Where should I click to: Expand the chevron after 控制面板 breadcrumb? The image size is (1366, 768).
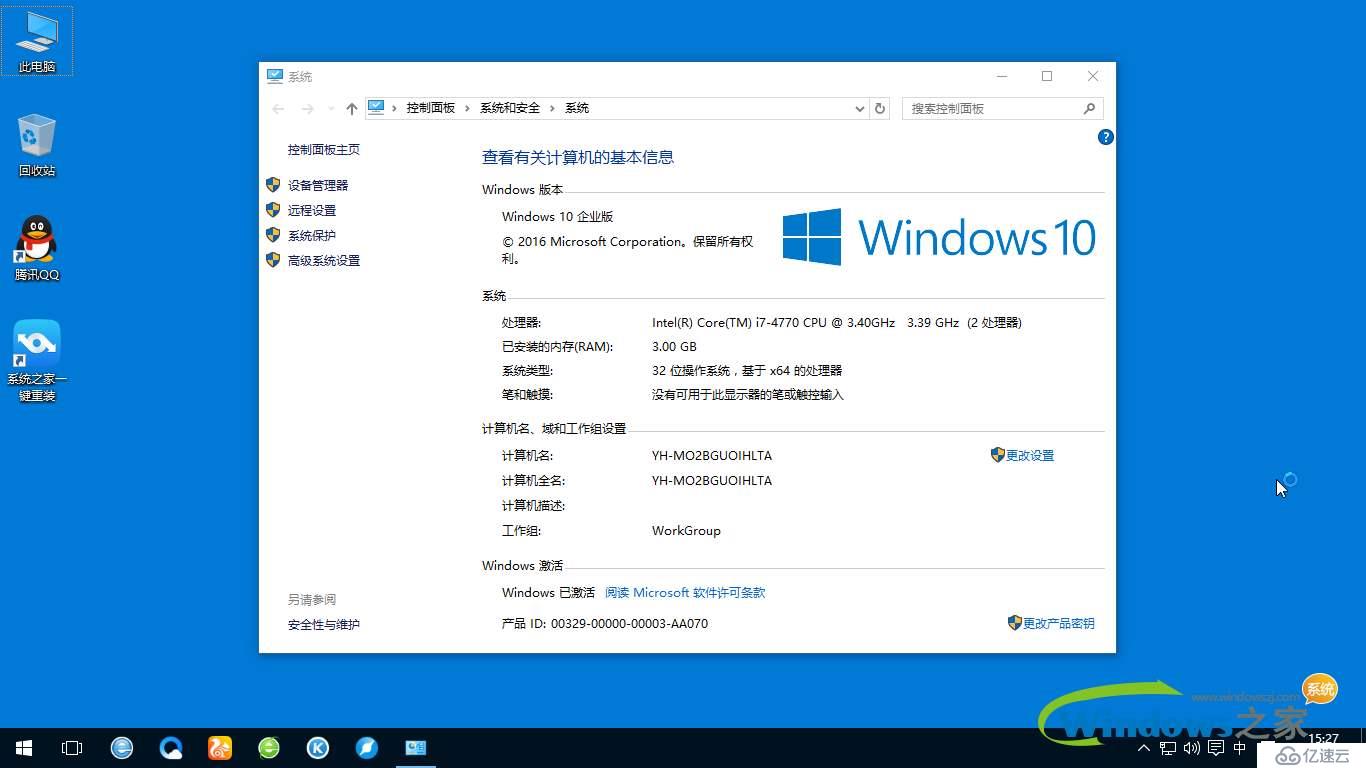tap(468, 108)
